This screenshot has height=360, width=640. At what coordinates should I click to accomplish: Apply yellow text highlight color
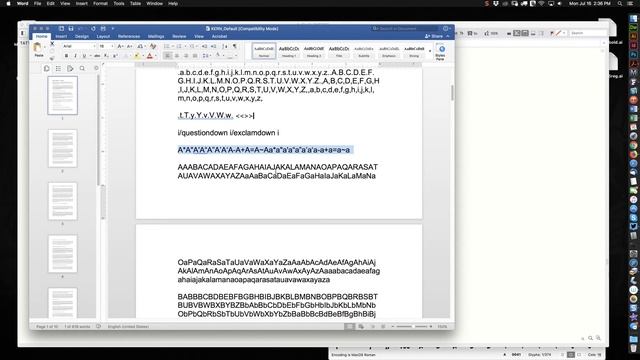tap(137, 56)
